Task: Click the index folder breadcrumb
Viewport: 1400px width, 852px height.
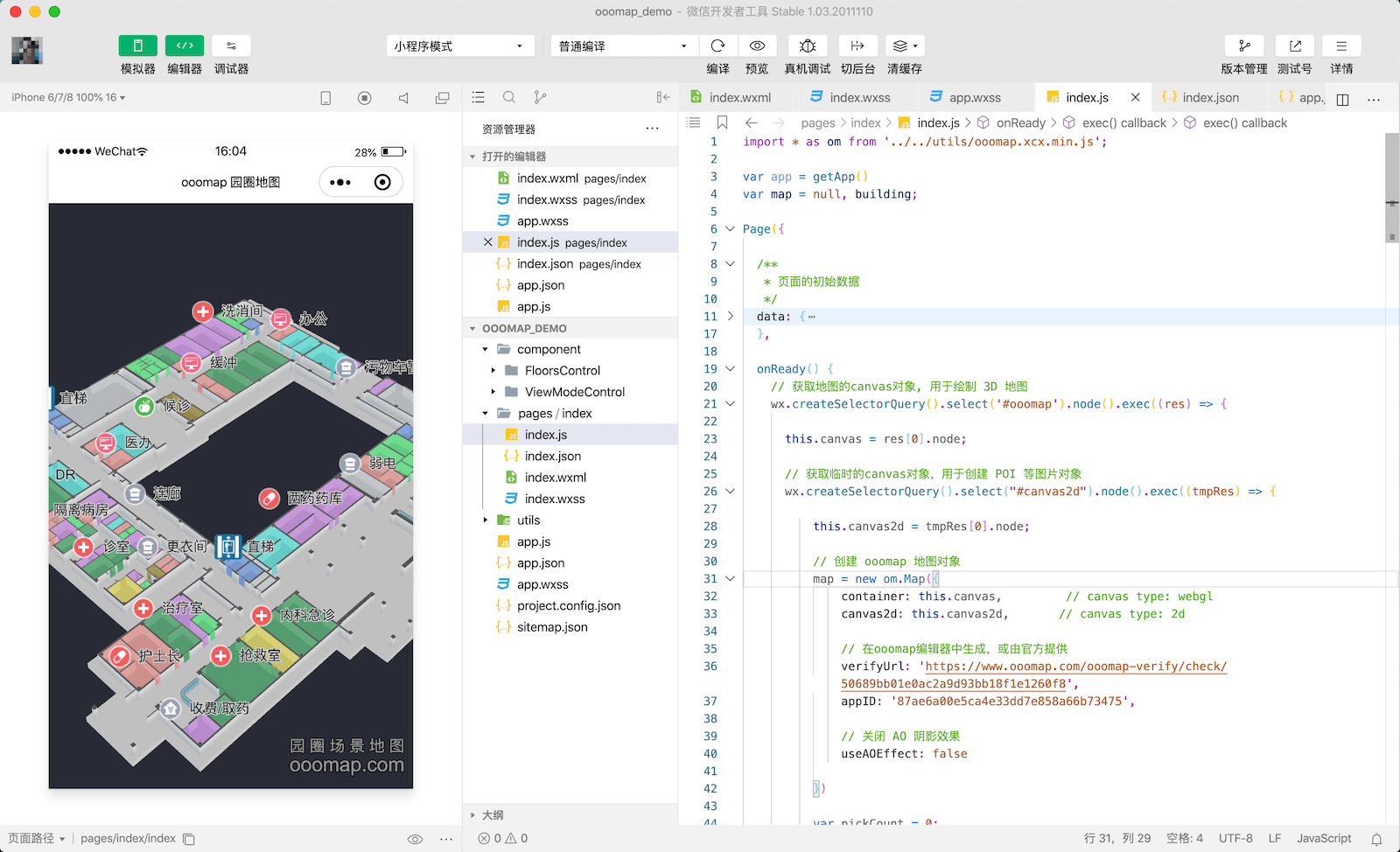Action: point(865,123)
